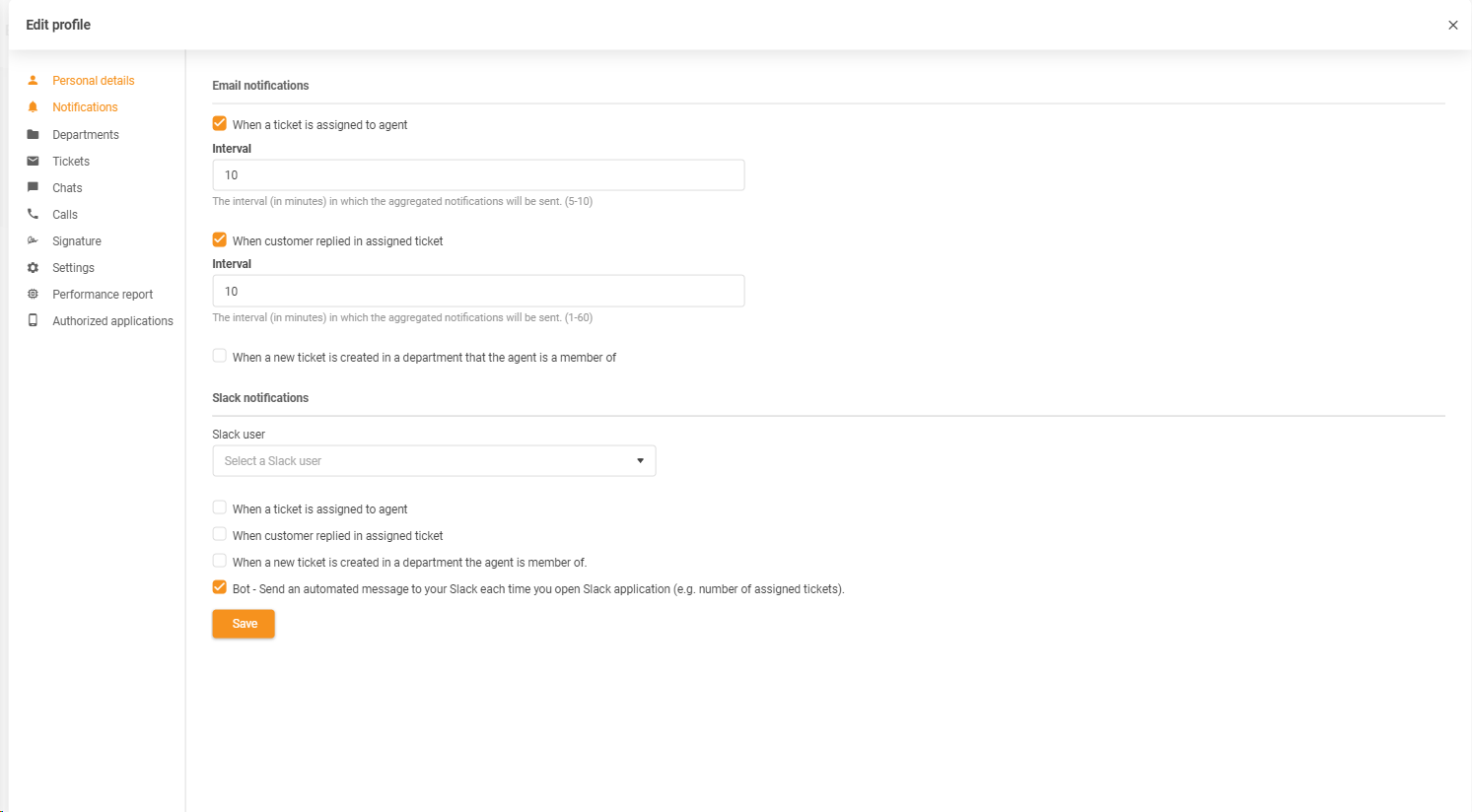The image size is (1472, 812).
Task: Click the Tickets envelope icon
Action: [x=33, y=162]
